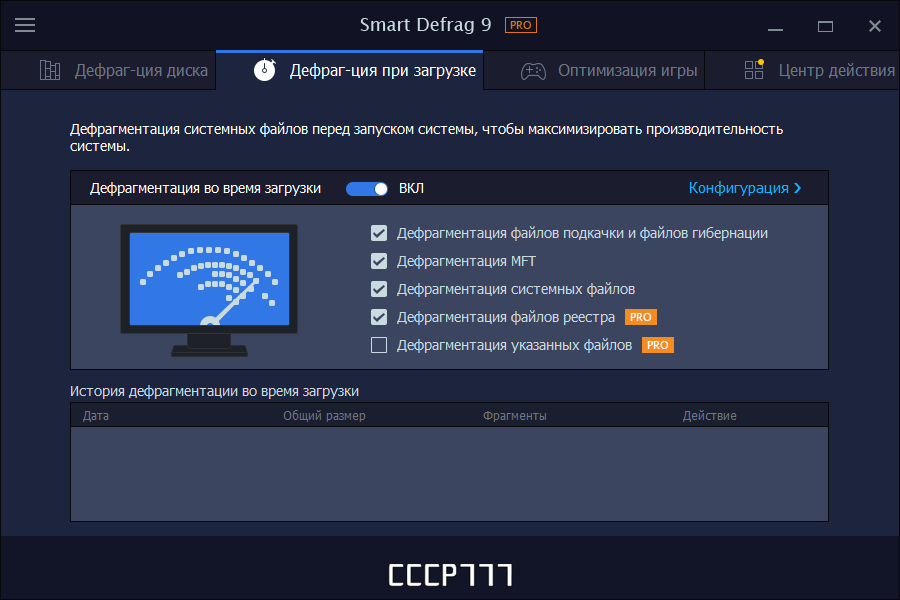Click the Action Center grid icon
The height and width of the screenshot is (600, 900).
coord(754,70)
